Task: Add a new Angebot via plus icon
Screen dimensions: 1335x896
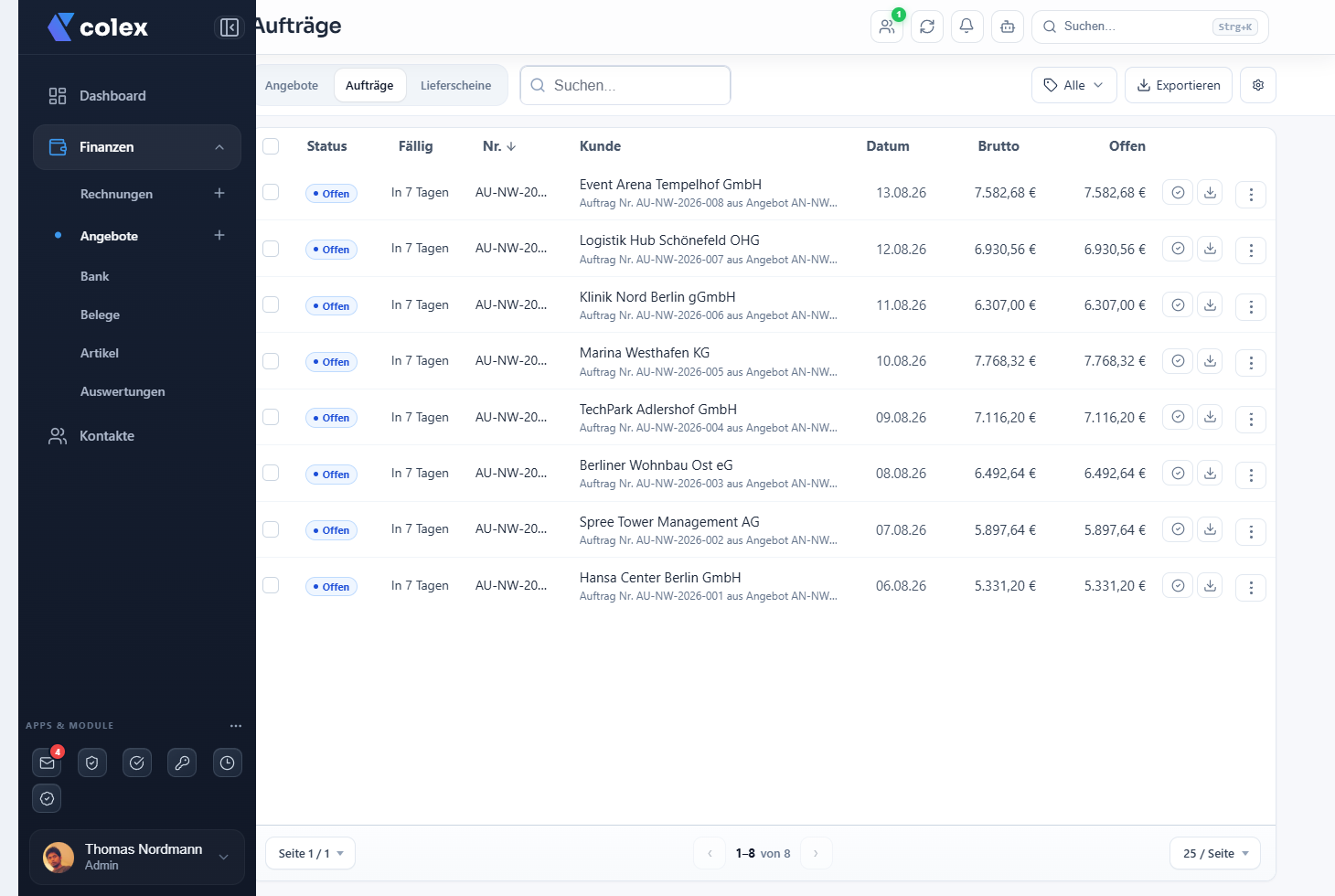Action: coord(219,235)
